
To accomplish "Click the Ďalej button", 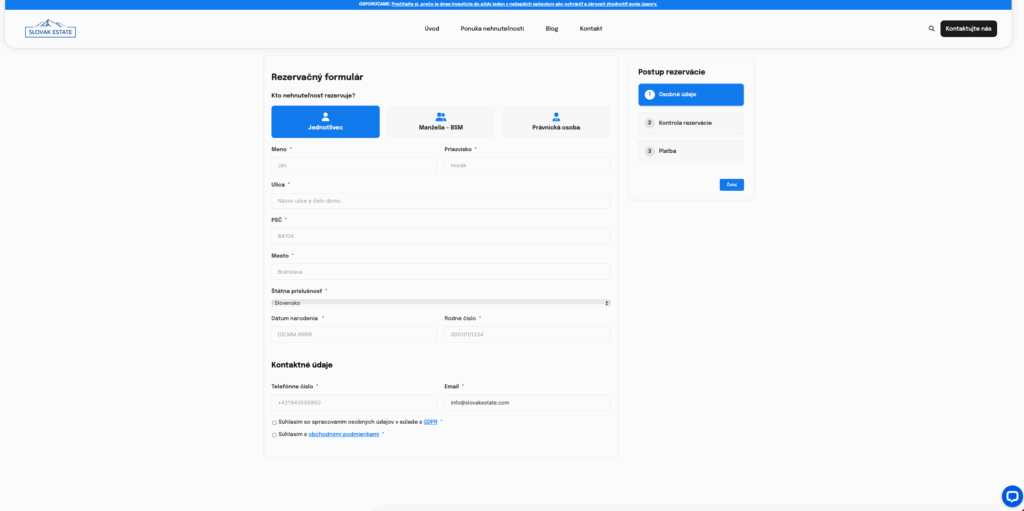I will tap(731, 185).
